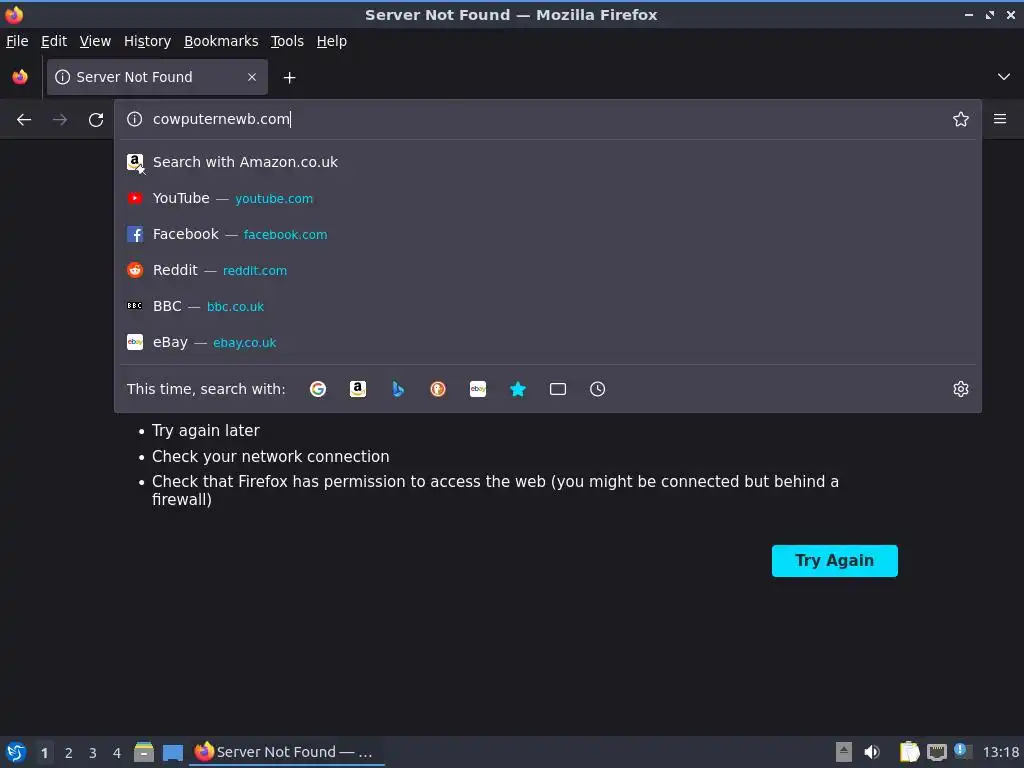Open a new tab

[x=289, y=78]
